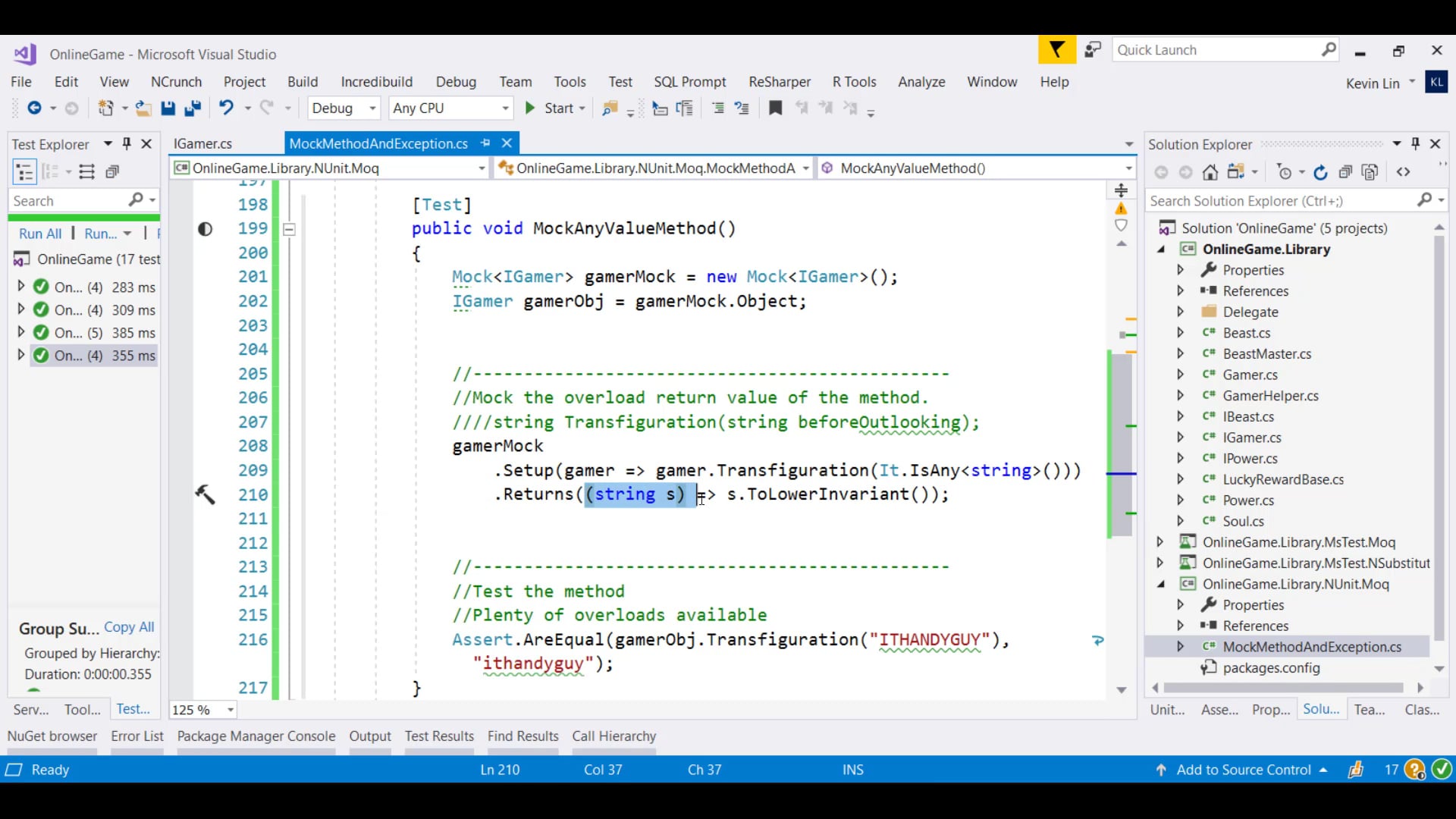Click the Copy All link
The height and width of the screenshot is (819, 1456).
pos(129,627)
